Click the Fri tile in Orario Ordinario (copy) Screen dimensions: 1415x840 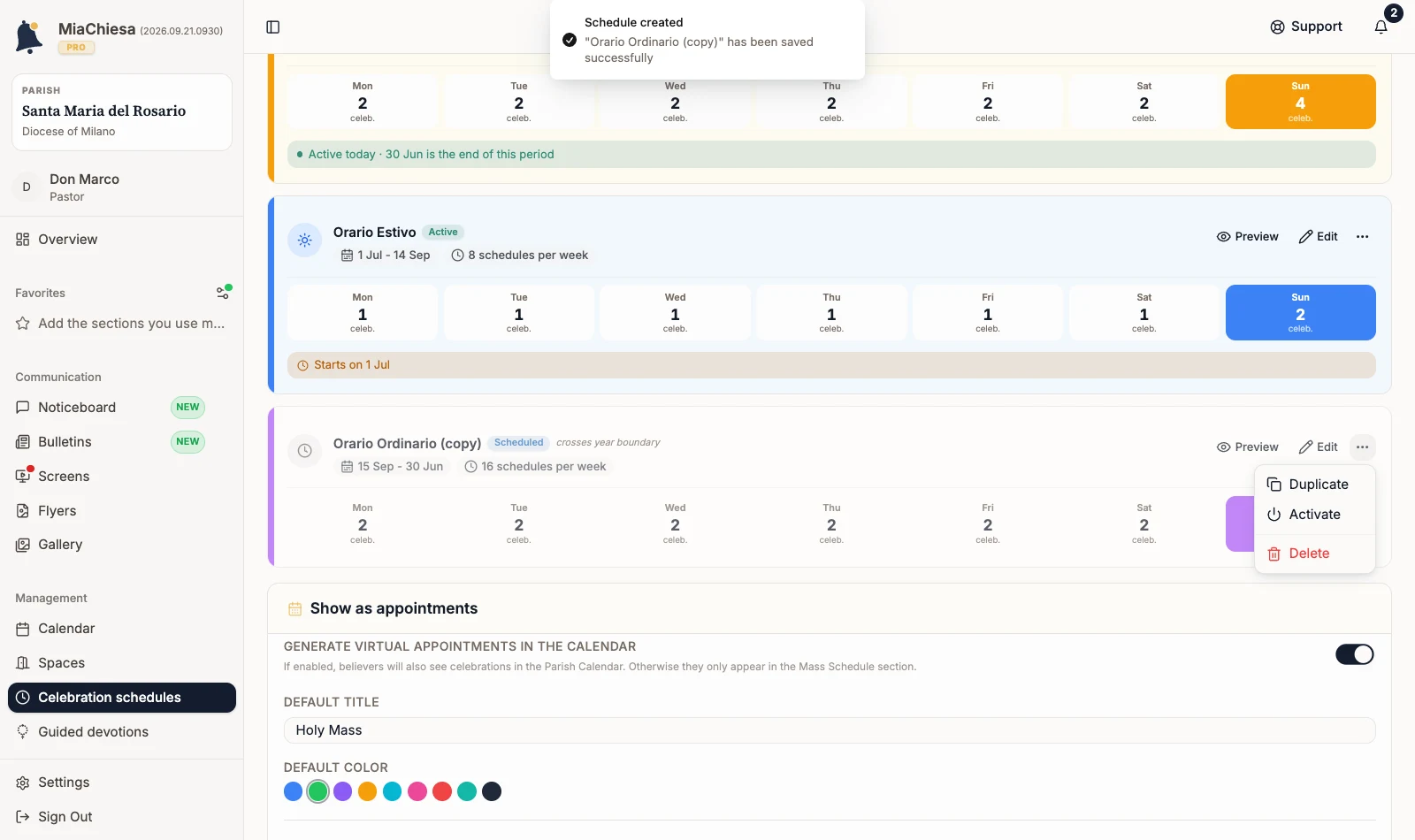pyautogui.click(x=988, y=523)
